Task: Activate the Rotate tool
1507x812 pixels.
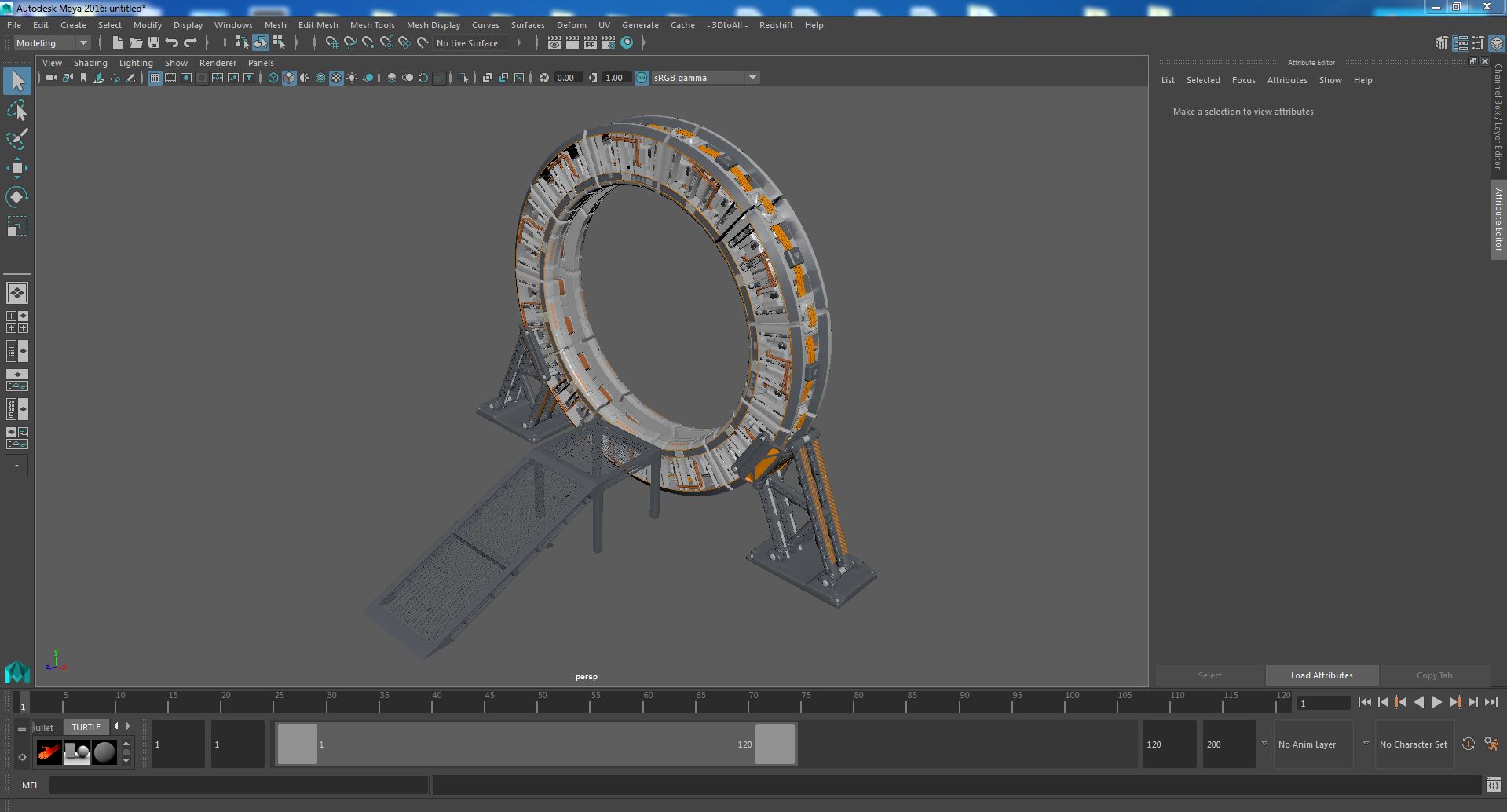Action: pyautogui.click(x=17, y=197)
